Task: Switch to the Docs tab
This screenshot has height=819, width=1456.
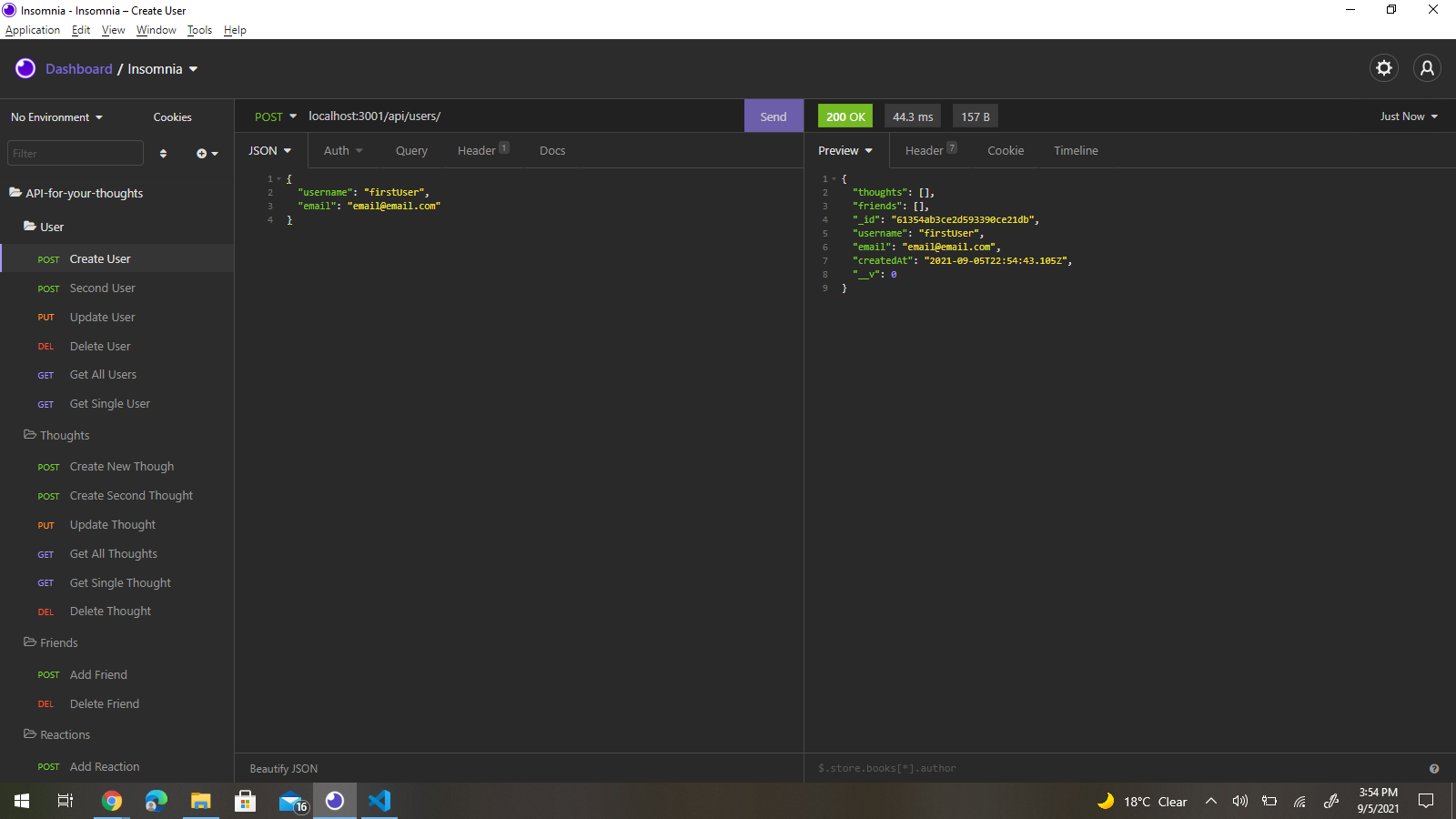Action: pyautogui.click(x=552, y=151)
